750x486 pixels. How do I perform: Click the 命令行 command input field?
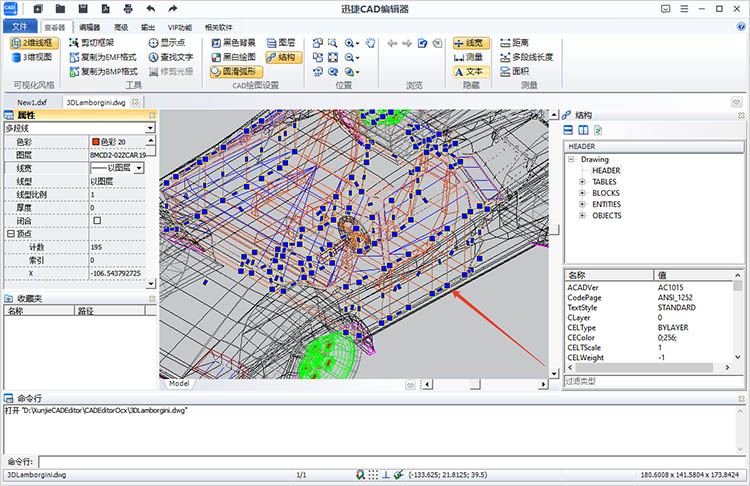coord(392,462)
